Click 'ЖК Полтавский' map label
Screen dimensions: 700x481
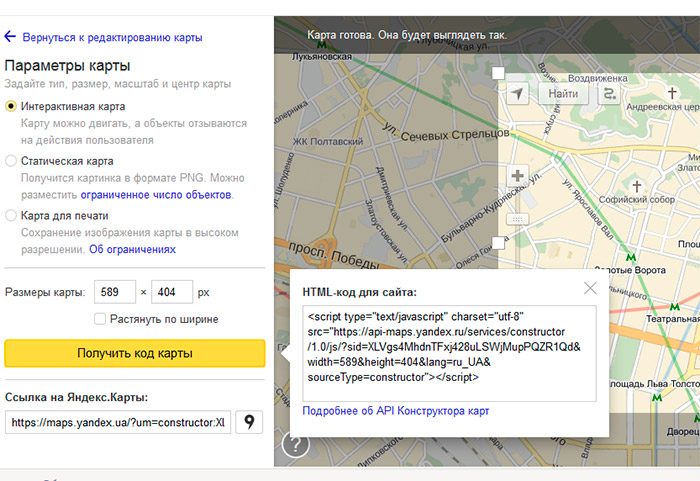click(x=328, y=142)
